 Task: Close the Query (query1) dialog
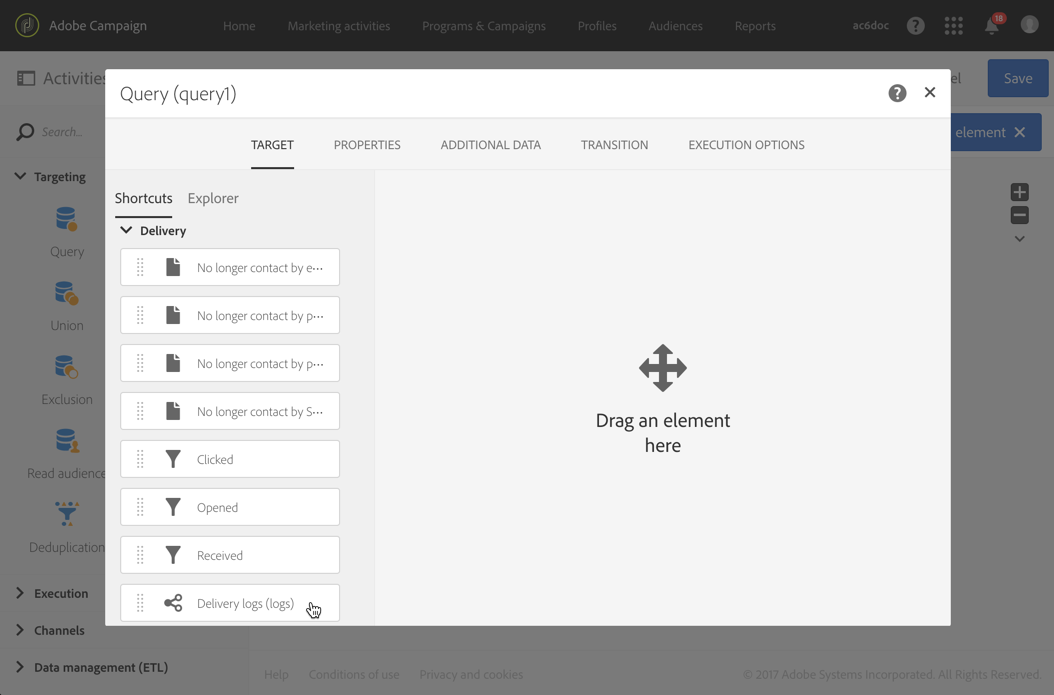point(930,92)
